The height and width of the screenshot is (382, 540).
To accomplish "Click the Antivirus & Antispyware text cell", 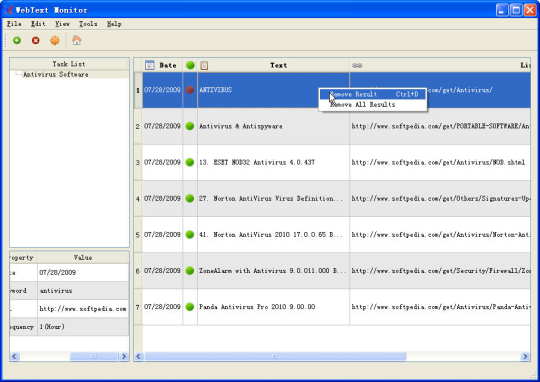I will tap(273, 126).
